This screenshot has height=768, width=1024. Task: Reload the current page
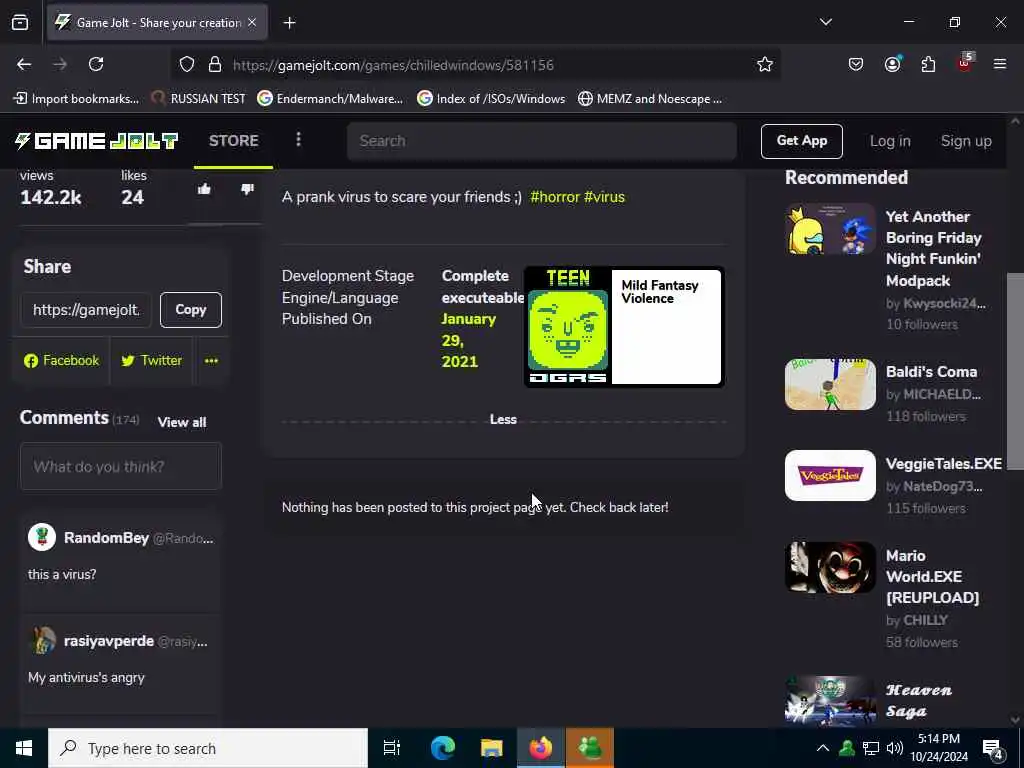pyautogui.click(x=96, y=64)
